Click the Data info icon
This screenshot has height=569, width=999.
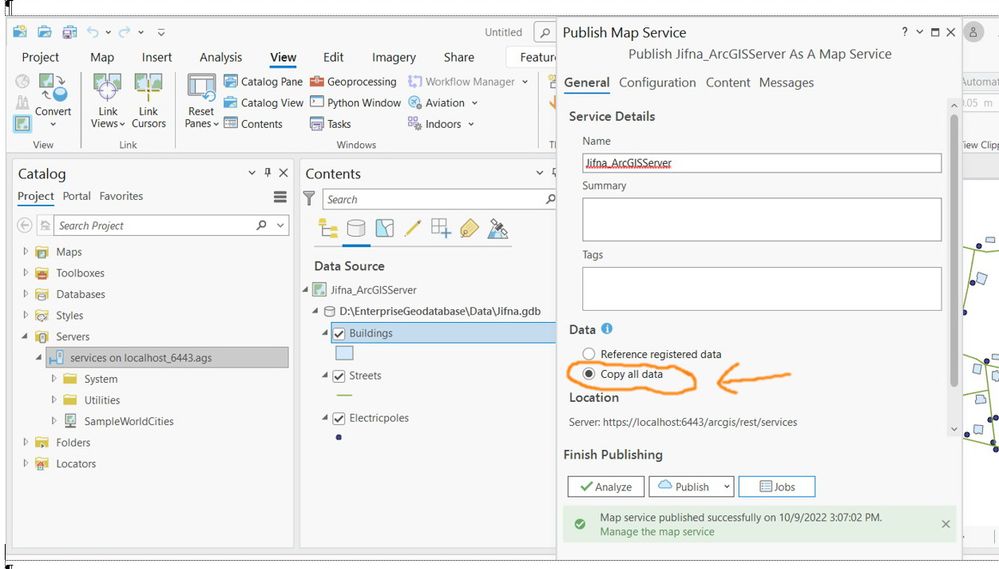[607, 329]
